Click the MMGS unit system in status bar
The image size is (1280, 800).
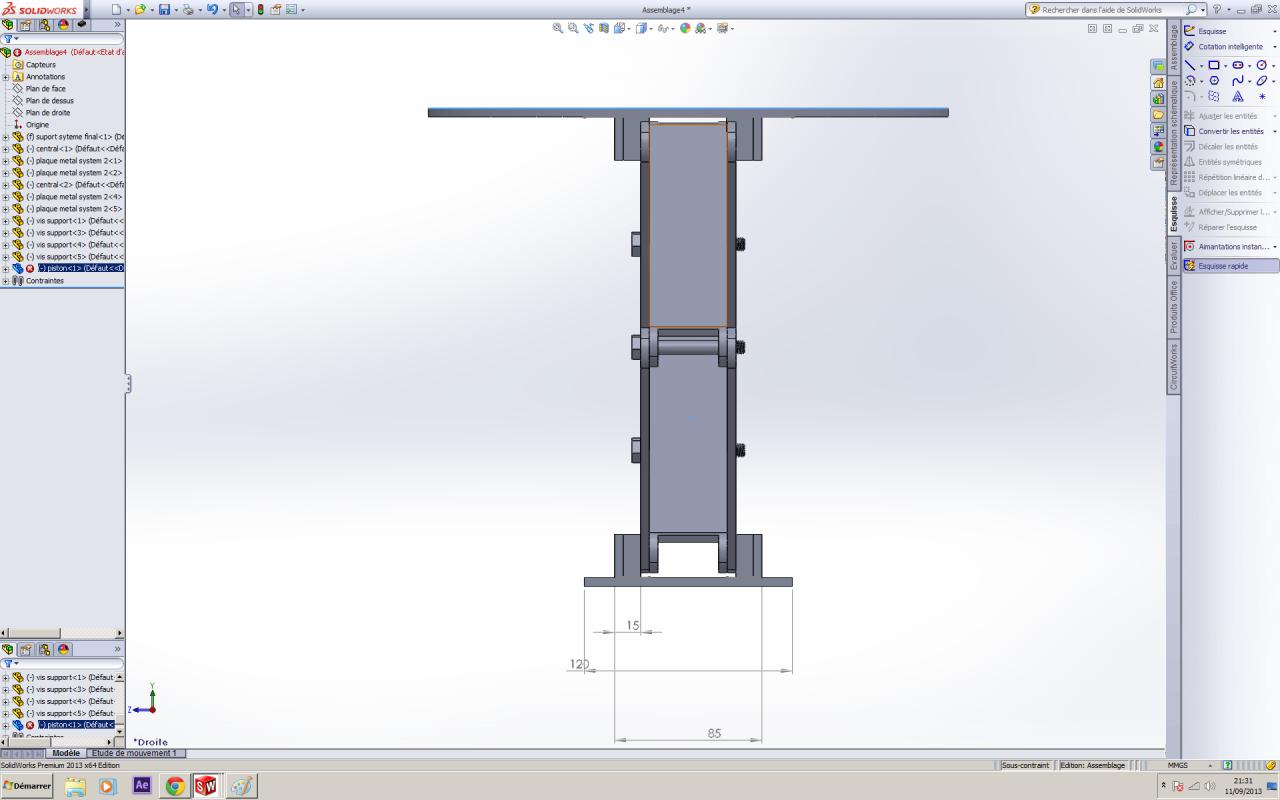tap(1178, 766)
